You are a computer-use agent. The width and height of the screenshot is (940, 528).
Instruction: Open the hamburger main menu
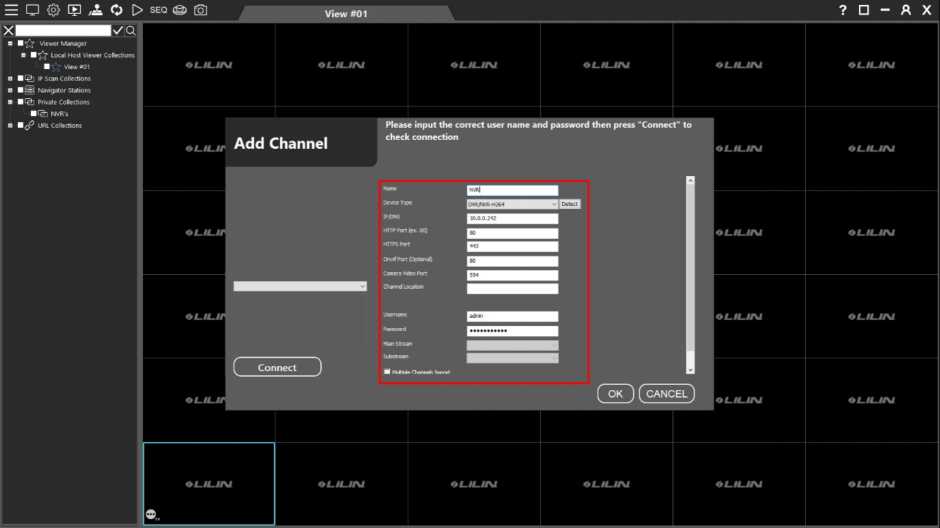click(x=11, y=10)
